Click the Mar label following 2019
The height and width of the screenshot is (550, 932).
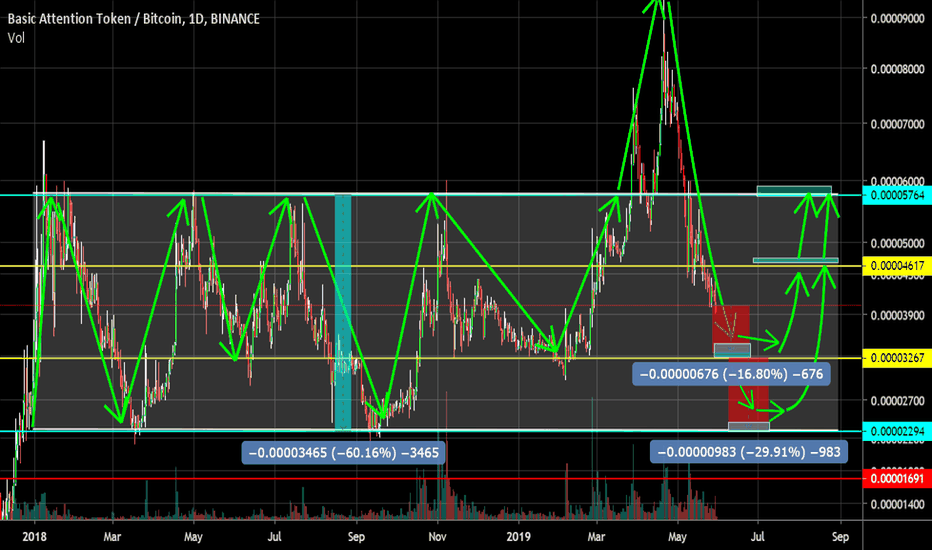click(x=596, y=537)
